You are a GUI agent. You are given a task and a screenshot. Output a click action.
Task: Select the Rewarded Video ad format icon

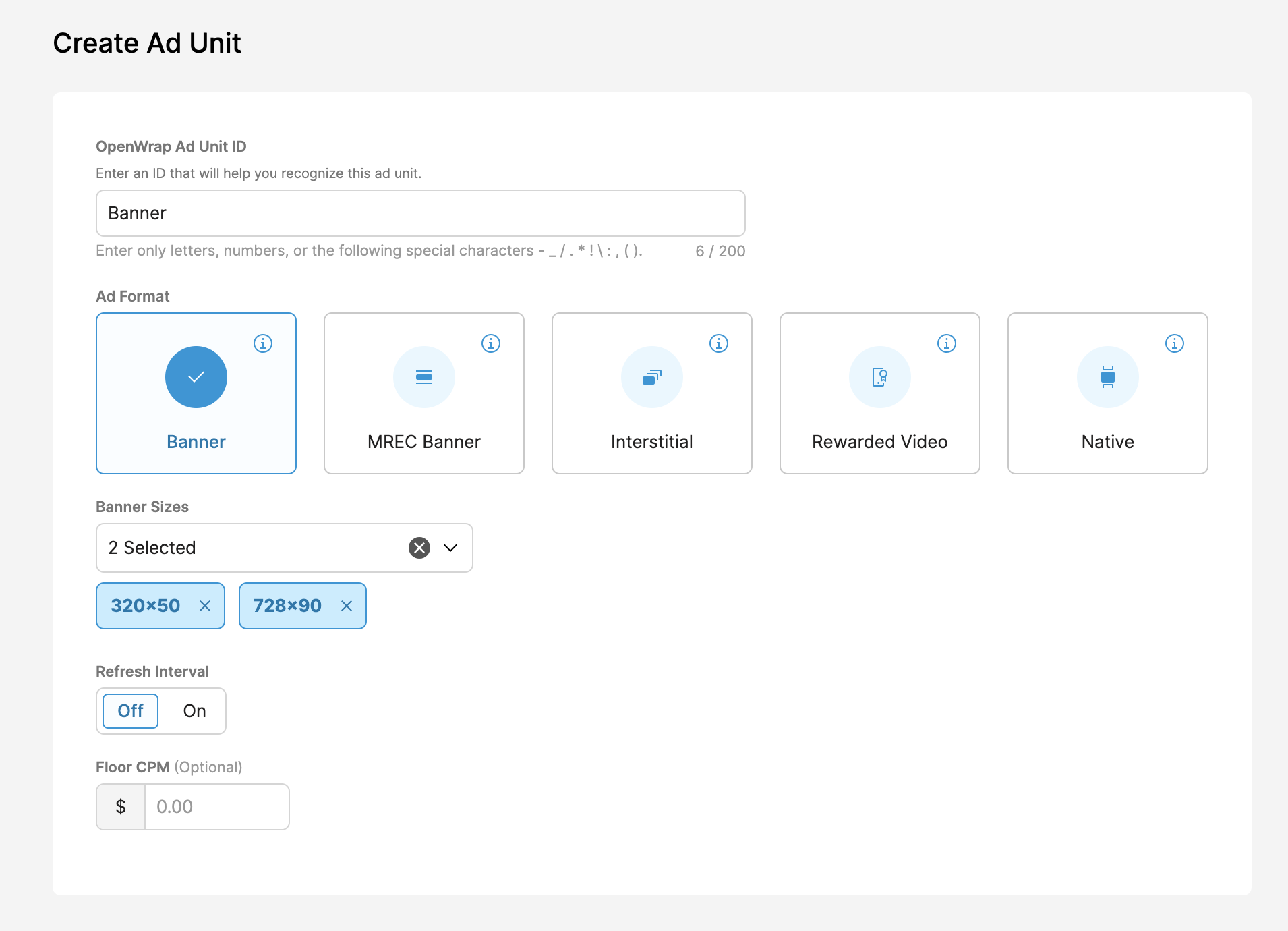879,377
